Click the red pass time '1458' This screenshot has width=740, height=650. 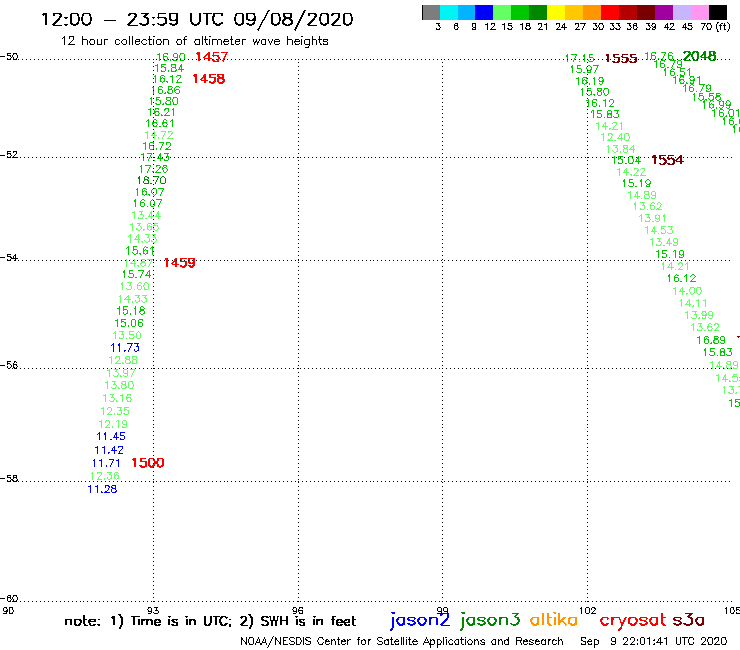209,79
